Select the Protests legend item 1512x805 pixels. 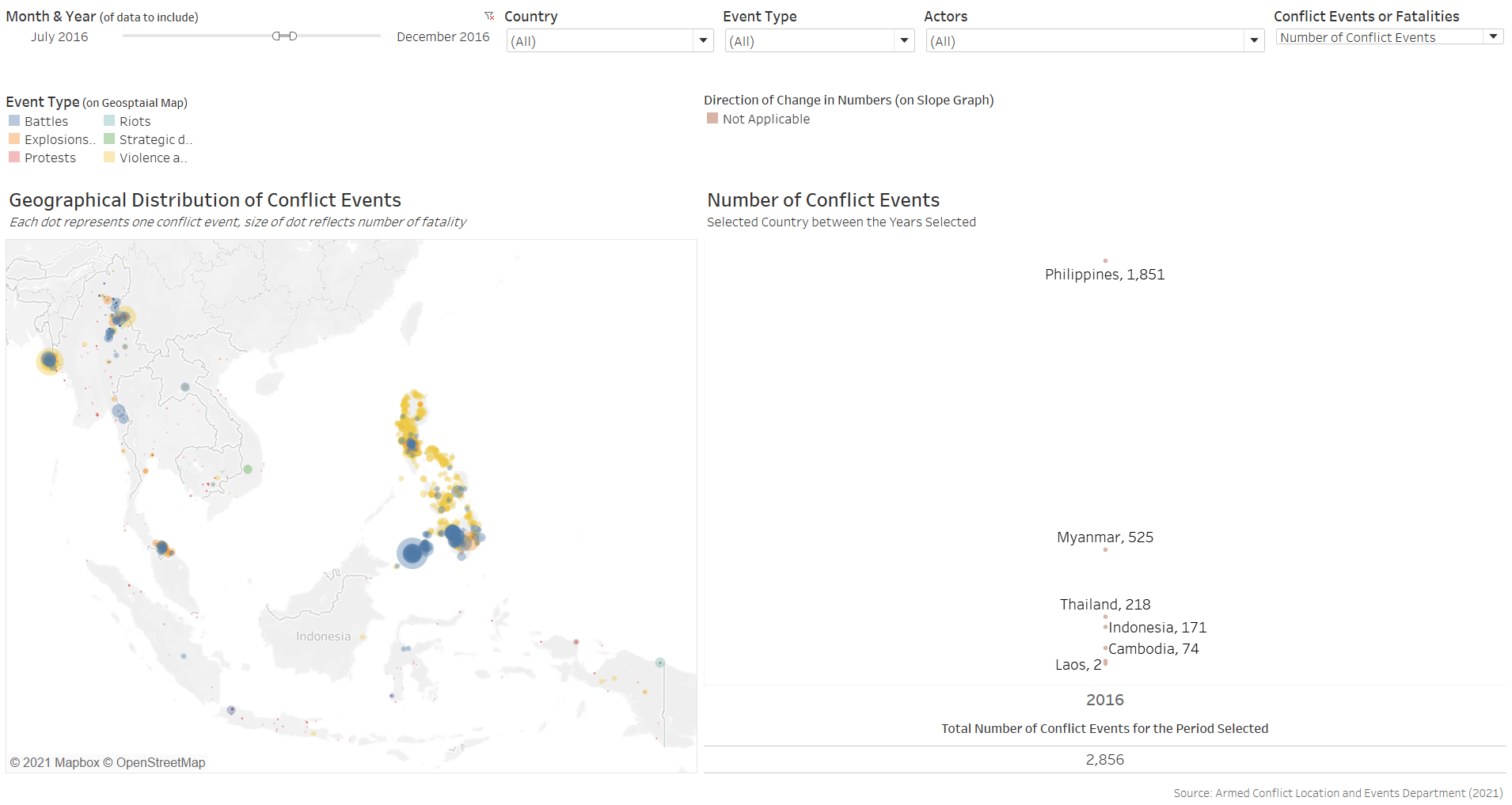click(50, 158)
